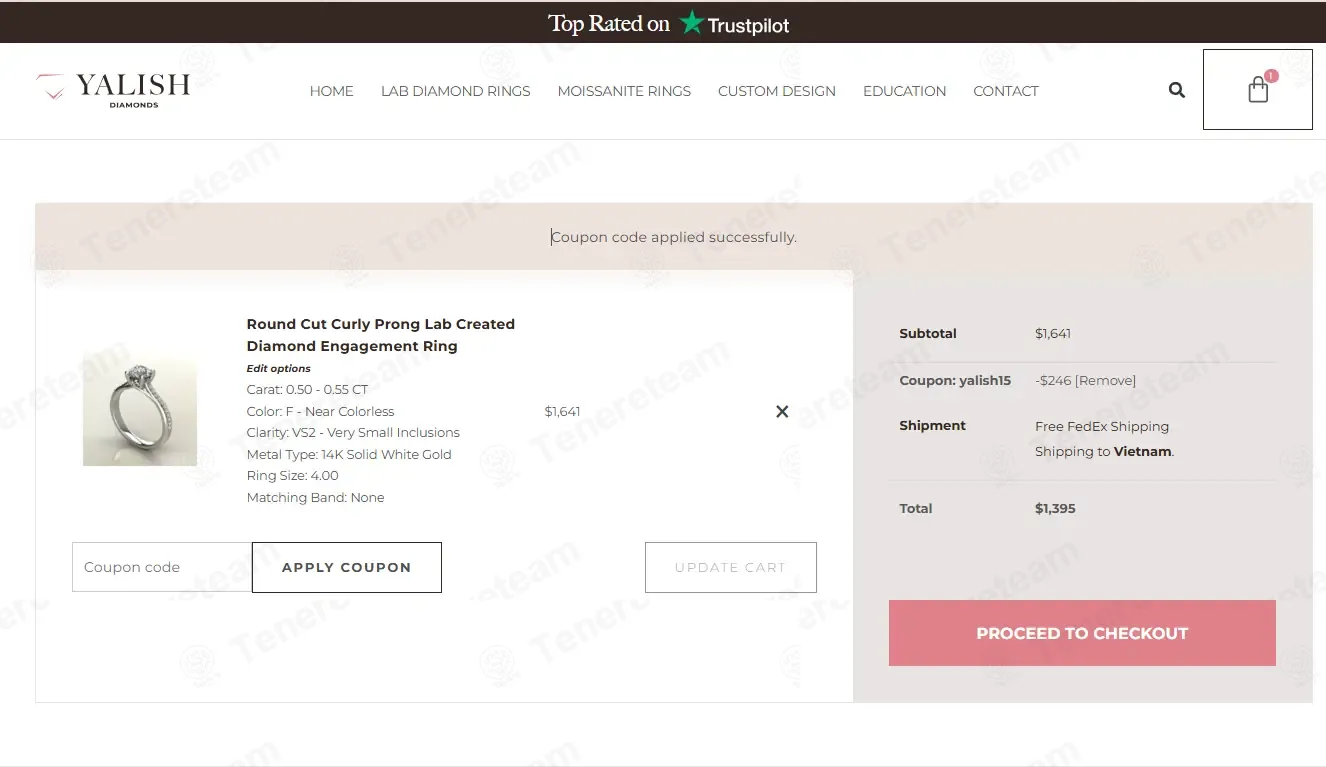Click the Apply Coupon button
This screenshot has width=1326, height=767.
point(346,567)
